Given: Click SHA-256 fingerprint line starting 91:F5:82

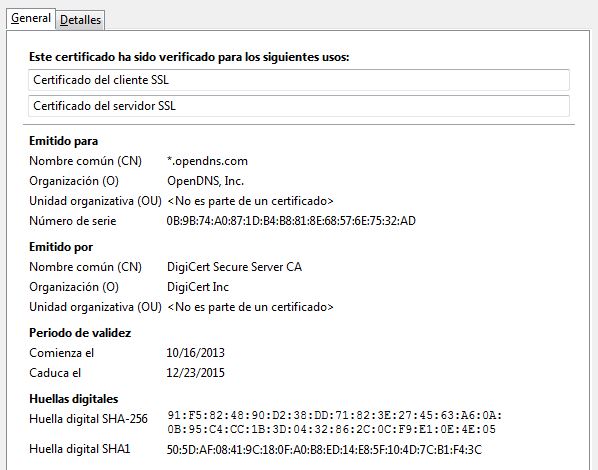Looking at the screenshot, I should click(x=335, y=415).
